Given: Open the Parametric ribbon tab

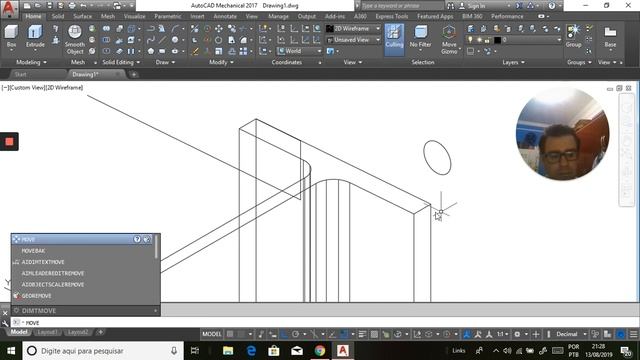Looking at the screenshot, I should pyautogui.click(x=168, y=16).
